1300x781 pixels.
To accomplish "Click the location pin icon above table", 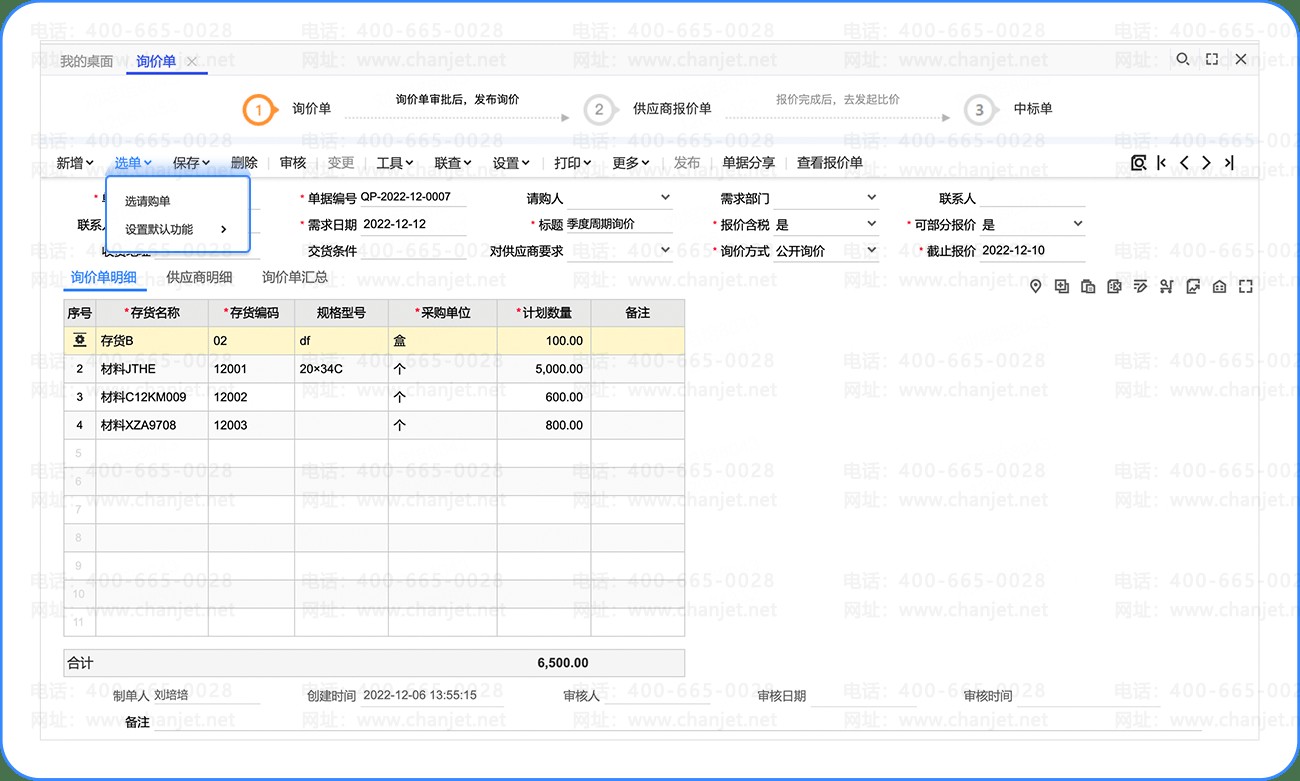I will click(x=1036, y=287).
